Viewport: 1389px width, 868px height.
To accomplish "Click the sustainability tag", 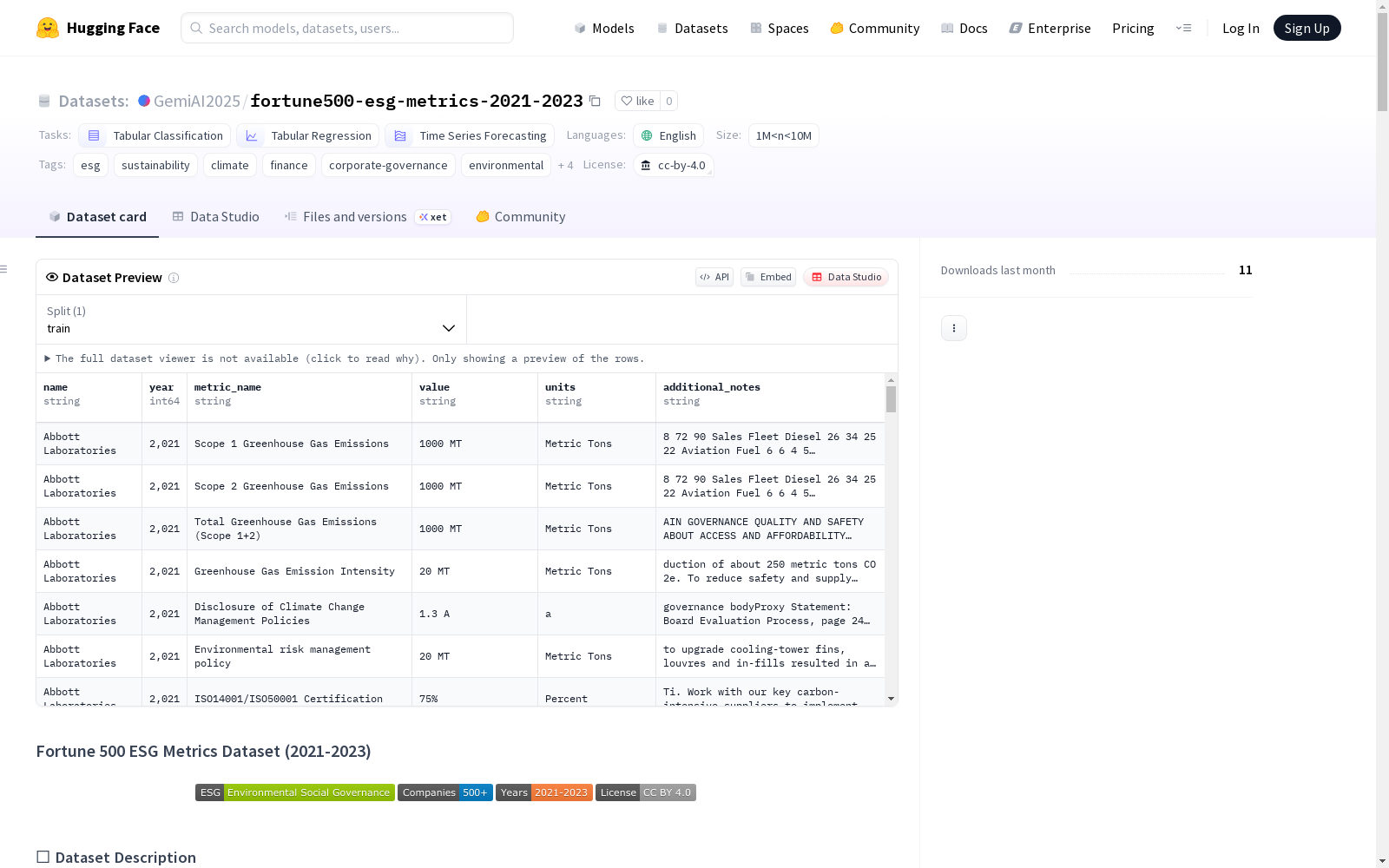I will pos(155,165).
